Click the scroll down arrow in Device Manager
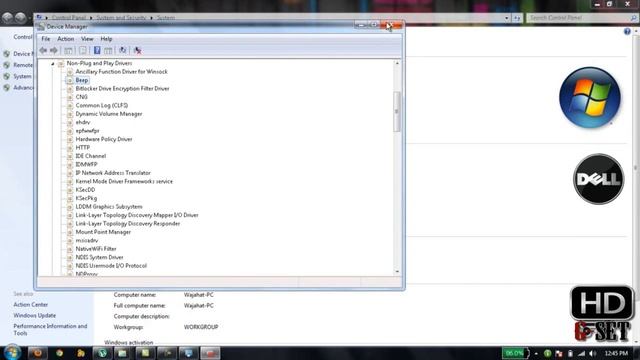Screen dimensions: 640x360 (397, 271)
